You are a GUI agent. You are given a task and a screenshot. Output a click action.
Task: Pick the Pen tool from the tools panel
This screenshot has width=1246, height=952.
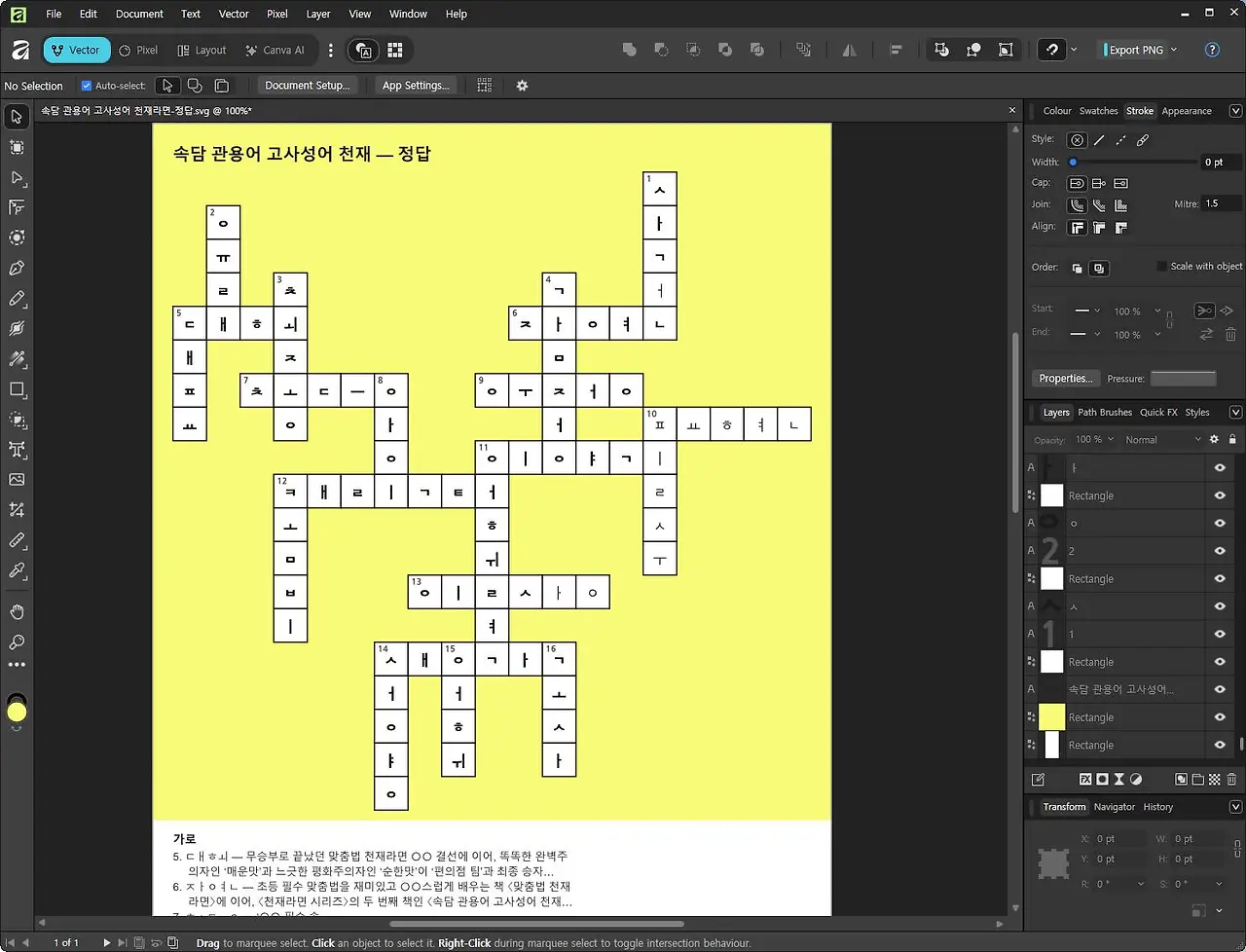pyautogui.click(x=16, y=269)
